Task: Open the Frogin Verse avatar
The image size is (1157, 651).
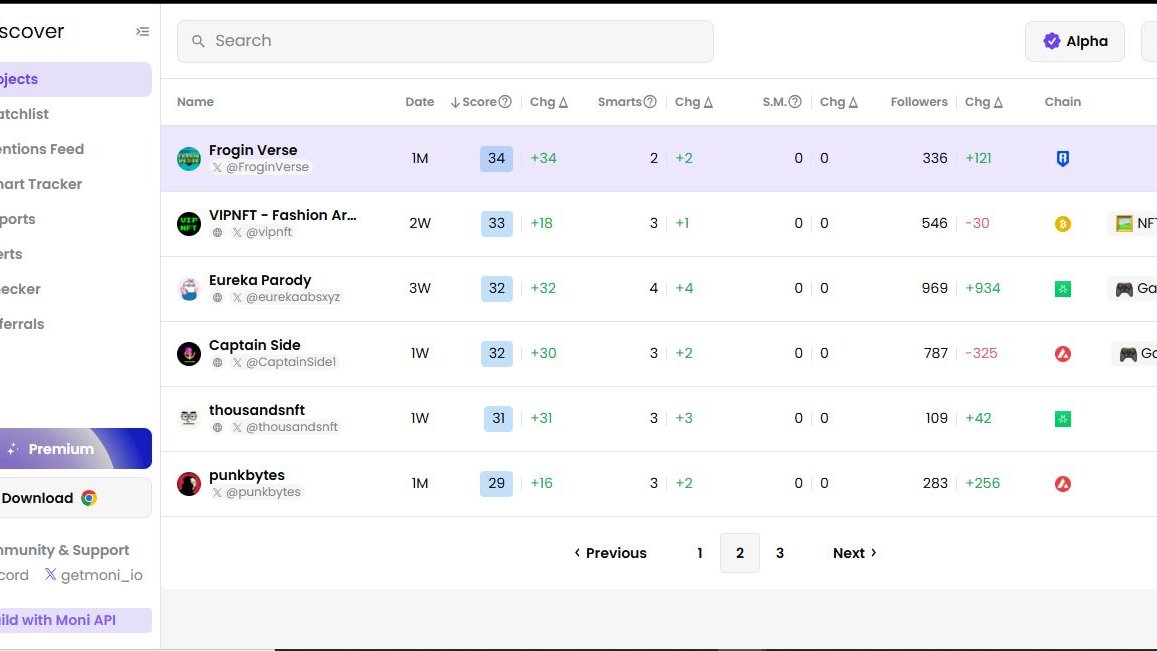Action: pyautogui.click(x=189, y=159)
